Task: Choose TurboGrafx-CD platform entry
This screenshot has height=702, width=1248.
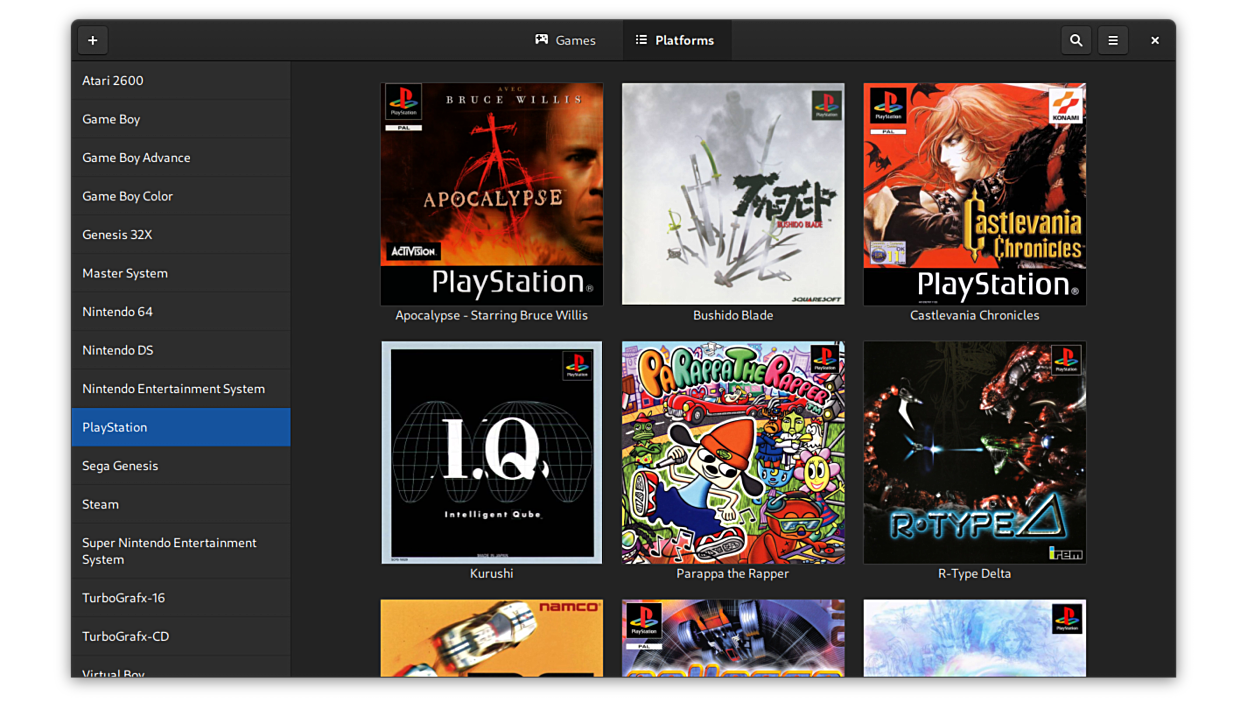Action: 180,636
